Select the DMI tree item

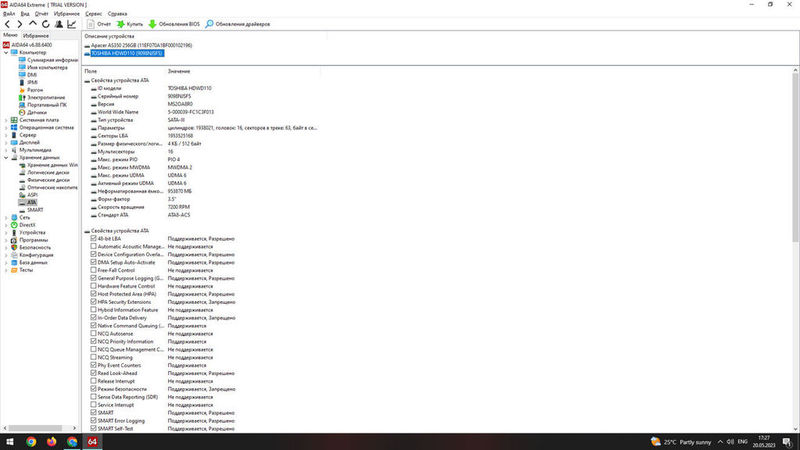(x=32, y=75)
